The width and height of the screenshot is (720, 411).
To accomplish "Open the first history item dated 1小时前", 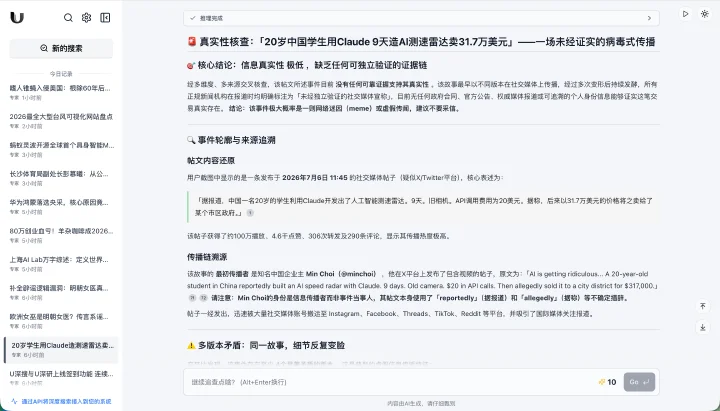I will pyautogui.click(x=61, y=92).
